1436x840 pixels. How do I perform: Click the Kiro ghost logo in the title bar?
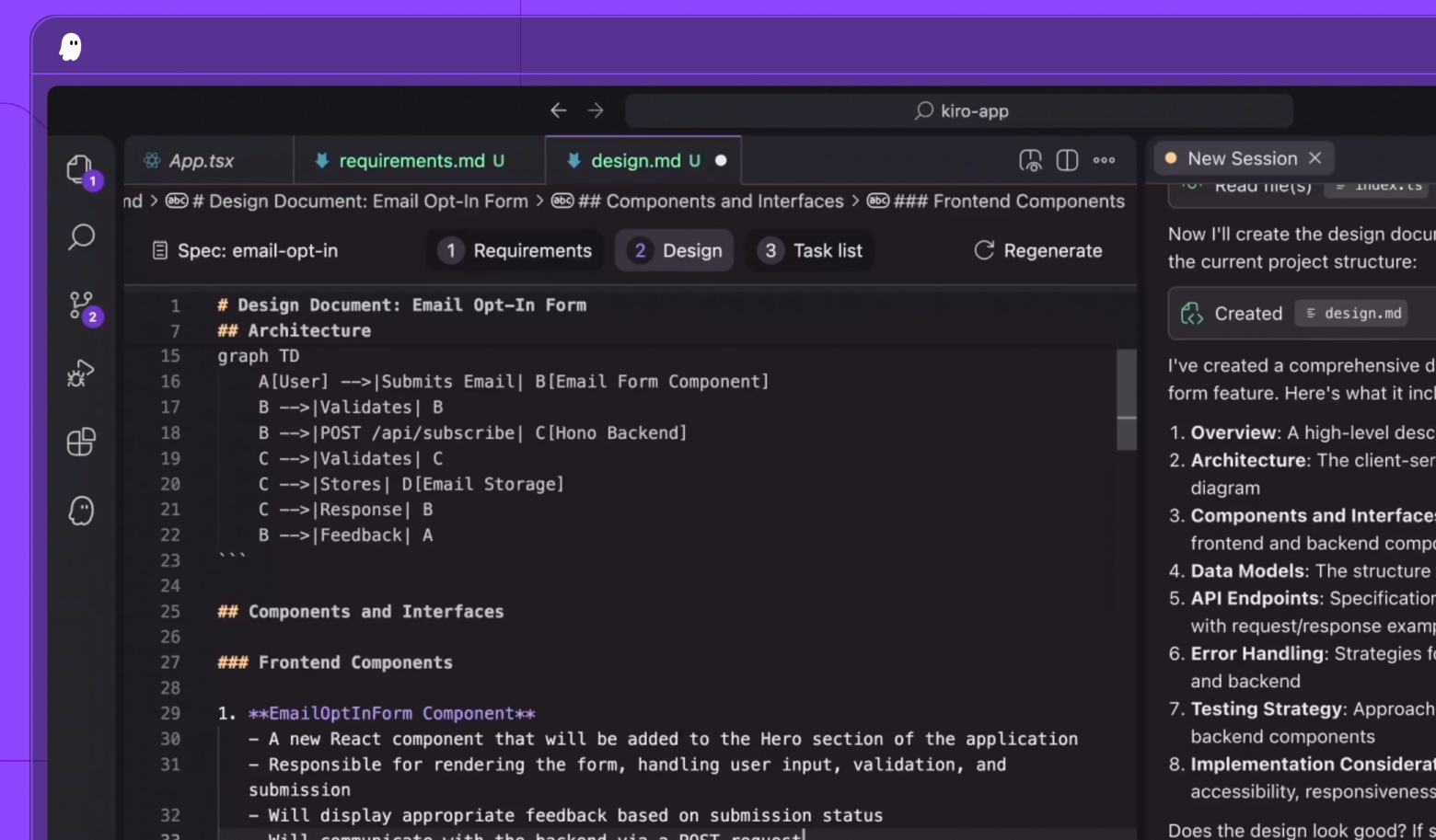click(x=71, y=47)
